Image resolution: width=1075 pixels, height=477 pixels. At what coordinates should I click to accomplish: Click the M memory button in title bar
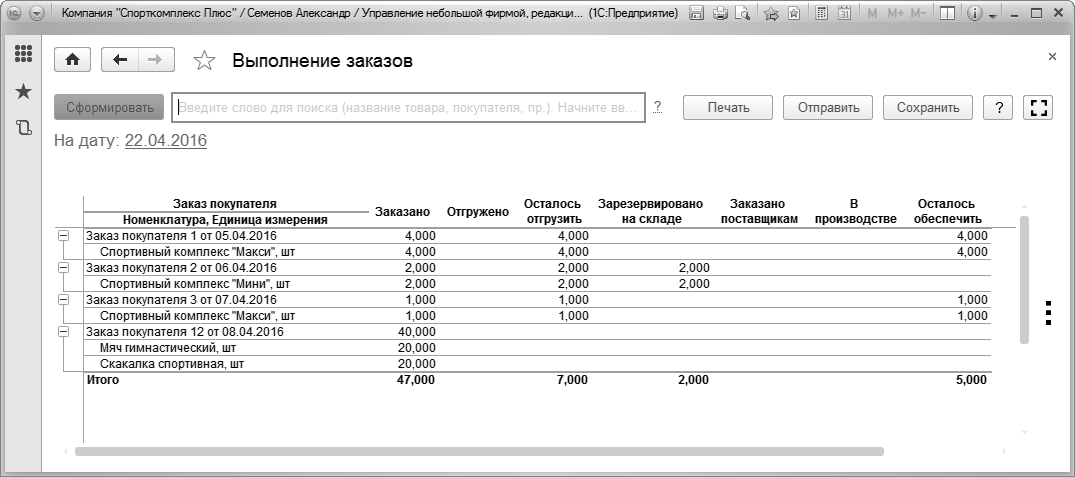[x=872, y=13]
